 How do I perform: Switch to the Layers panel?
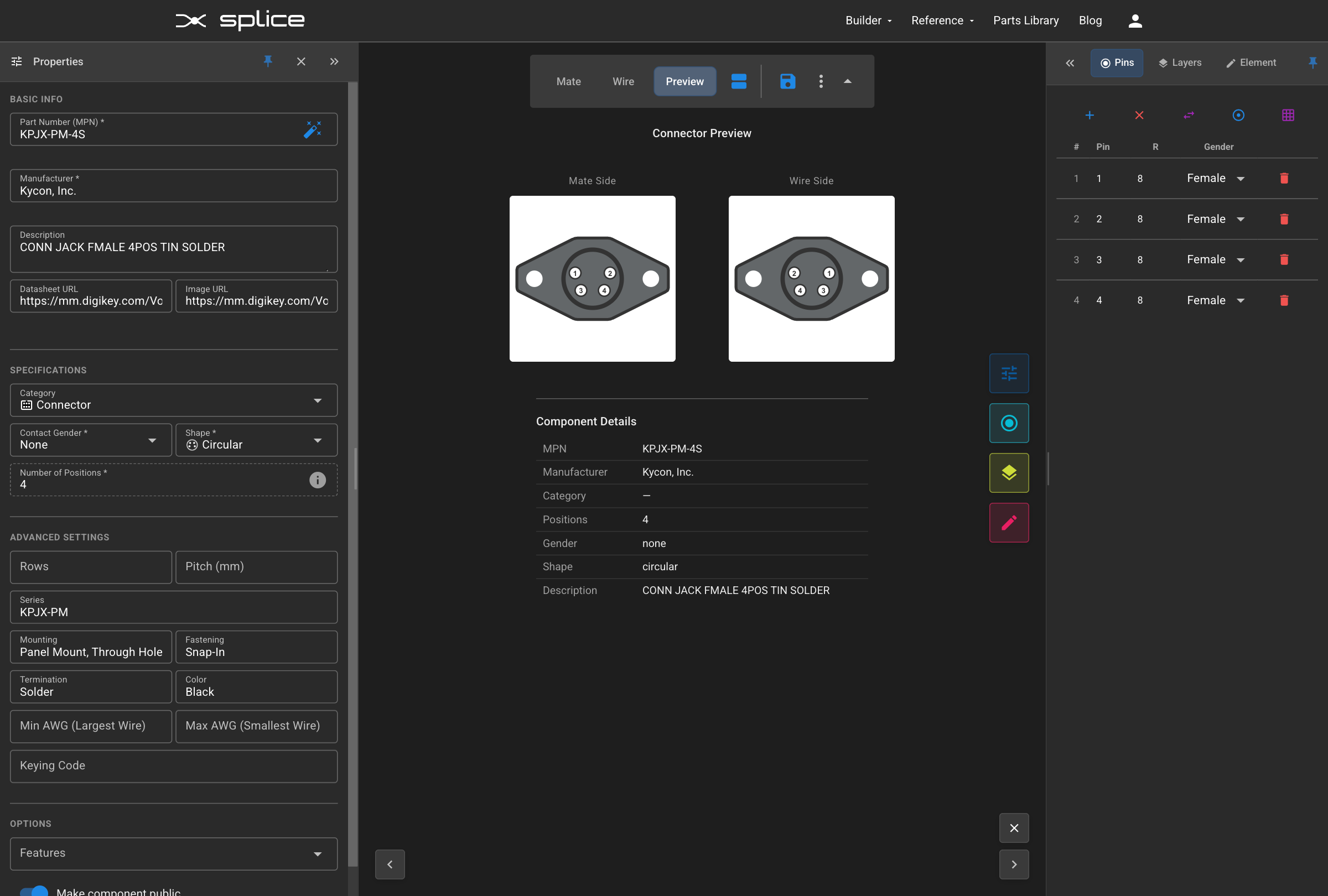(1180, 63)
